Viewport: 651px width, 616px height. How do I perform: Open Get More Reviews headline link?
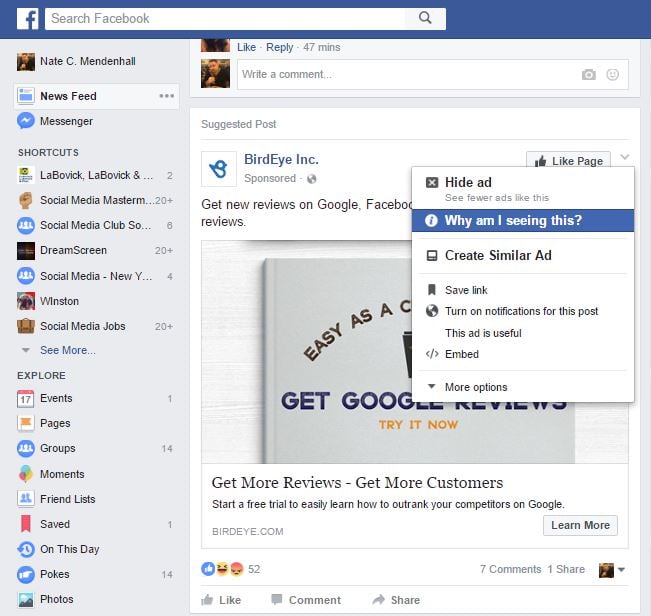(x=357, y=483)
